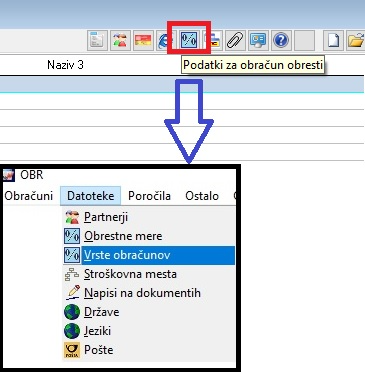Select Napisi na dokumentih entry
This screenshot has height=372, width=365.
[149, 293]
